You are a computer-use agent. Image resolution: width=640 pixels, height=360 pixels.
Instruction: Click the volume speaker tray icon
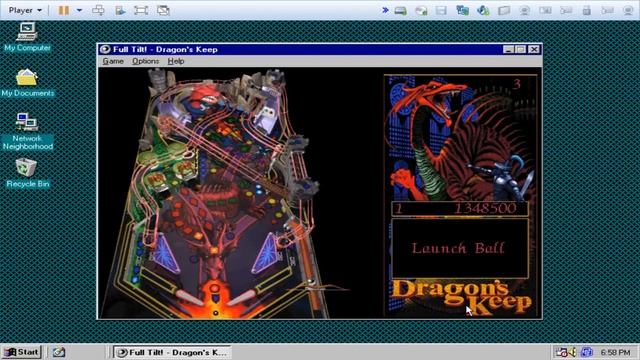tap(572, 352)
